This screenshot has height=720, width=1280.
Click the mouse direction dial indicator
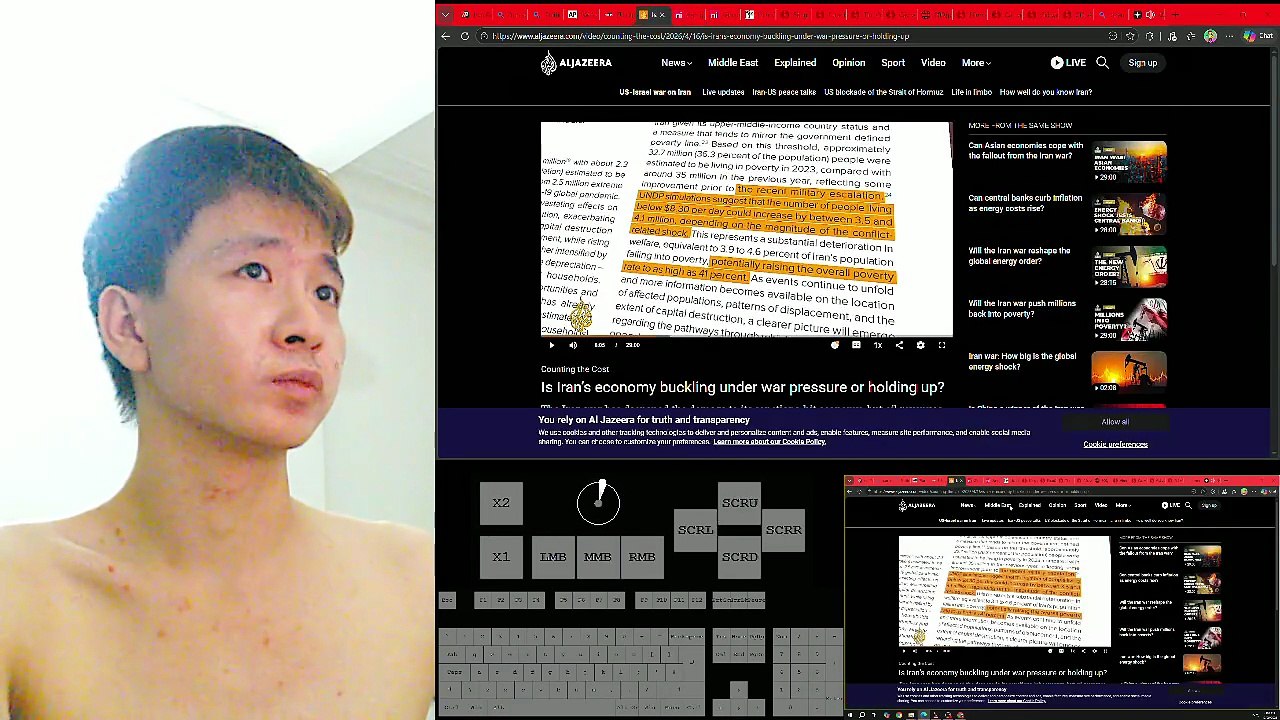(598, 502)
